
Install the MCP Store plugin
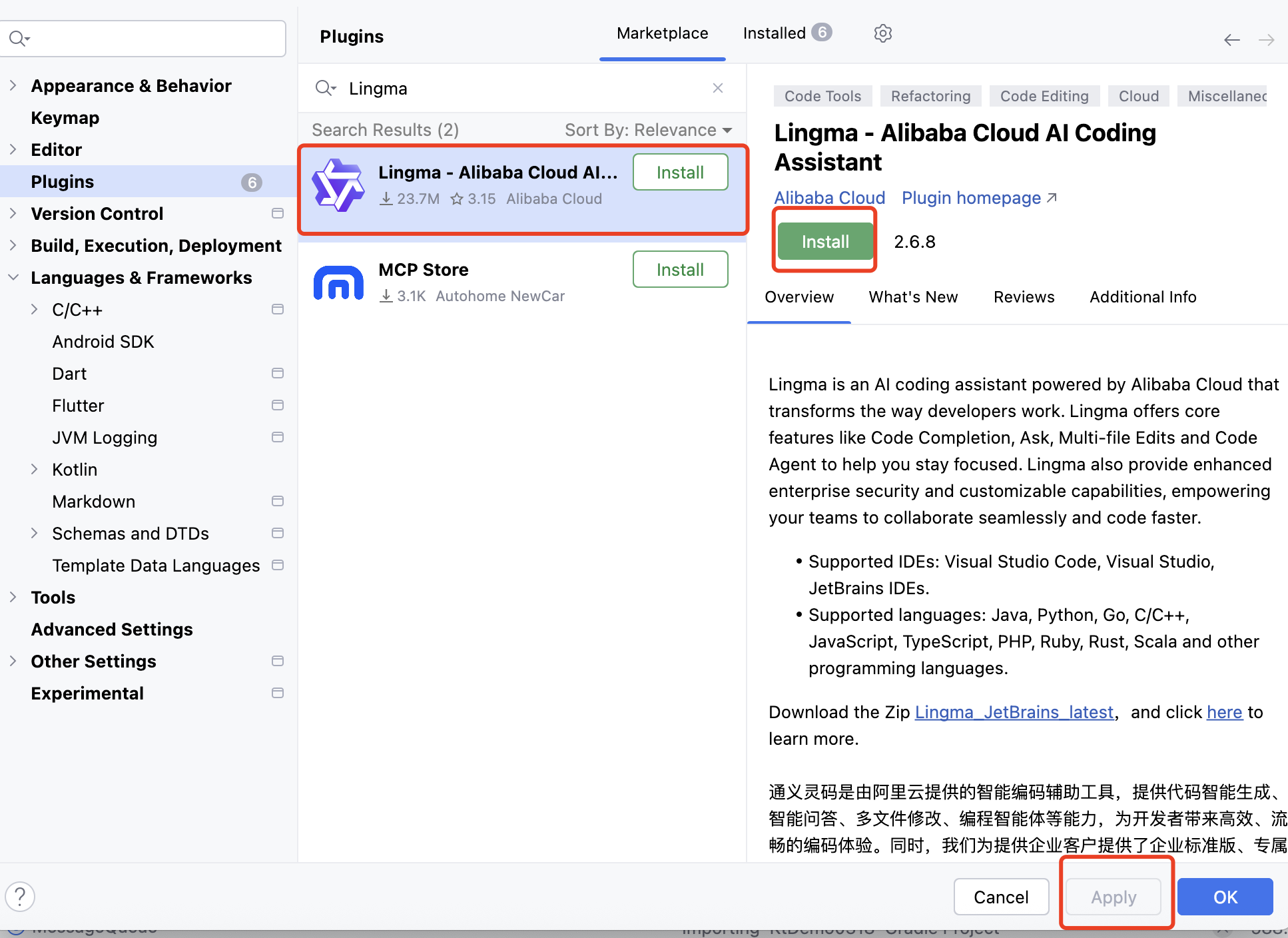[x=679, y=269]
